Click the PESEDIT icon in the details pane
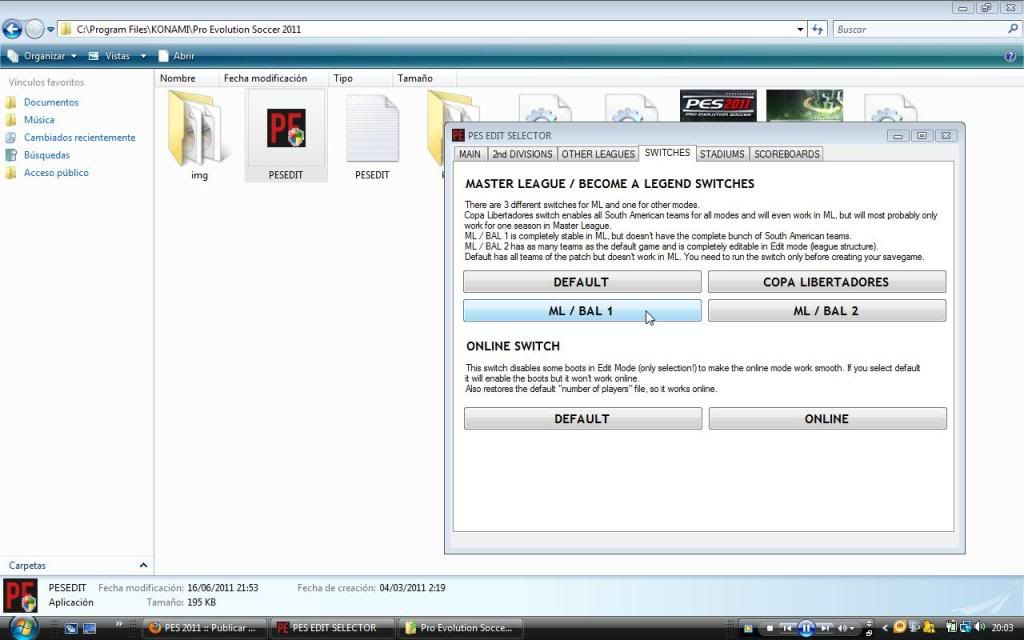Viewport: 1024px width, 640px height. 20,594
